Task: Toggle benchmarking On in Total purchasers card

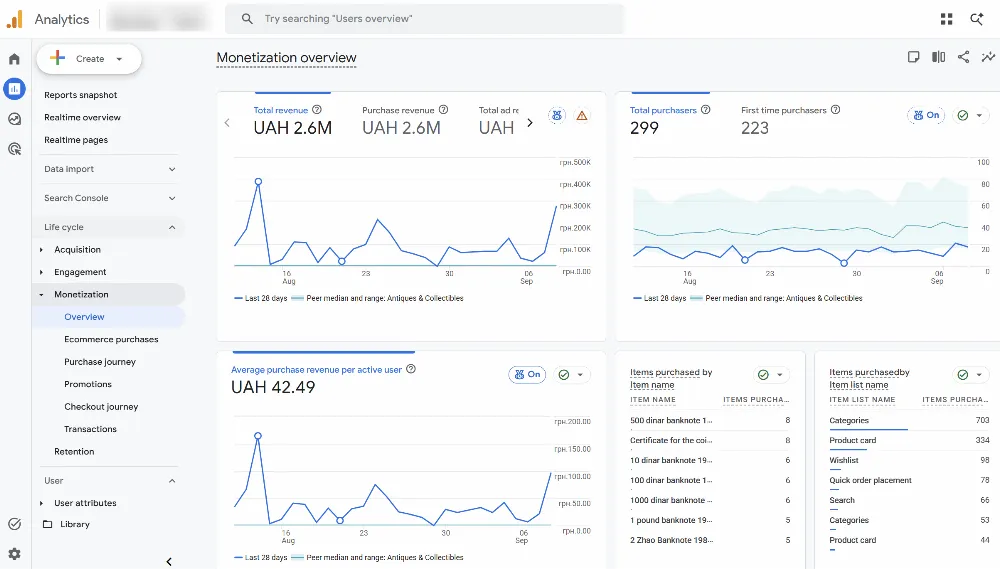Action: pyautogui.click(x=926, y=115)
